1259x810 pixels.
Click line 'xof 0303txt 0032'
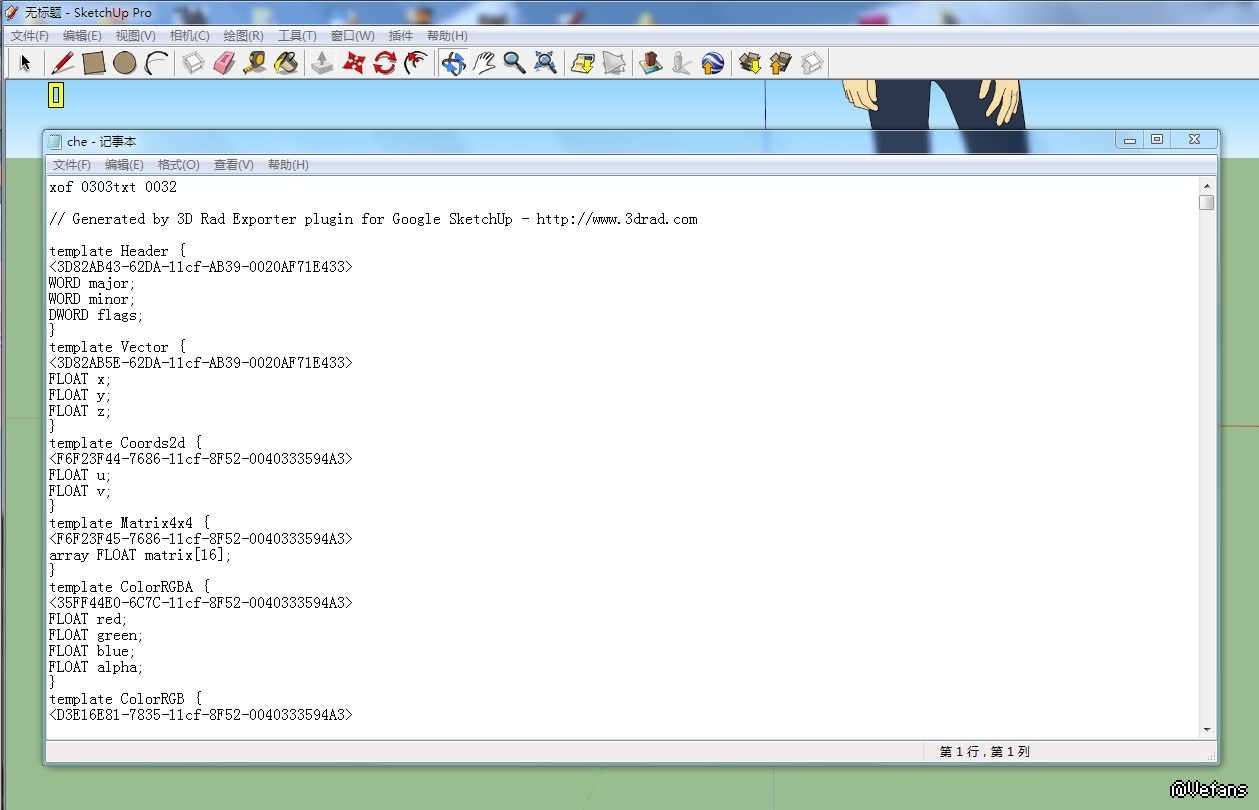point(113,187)
